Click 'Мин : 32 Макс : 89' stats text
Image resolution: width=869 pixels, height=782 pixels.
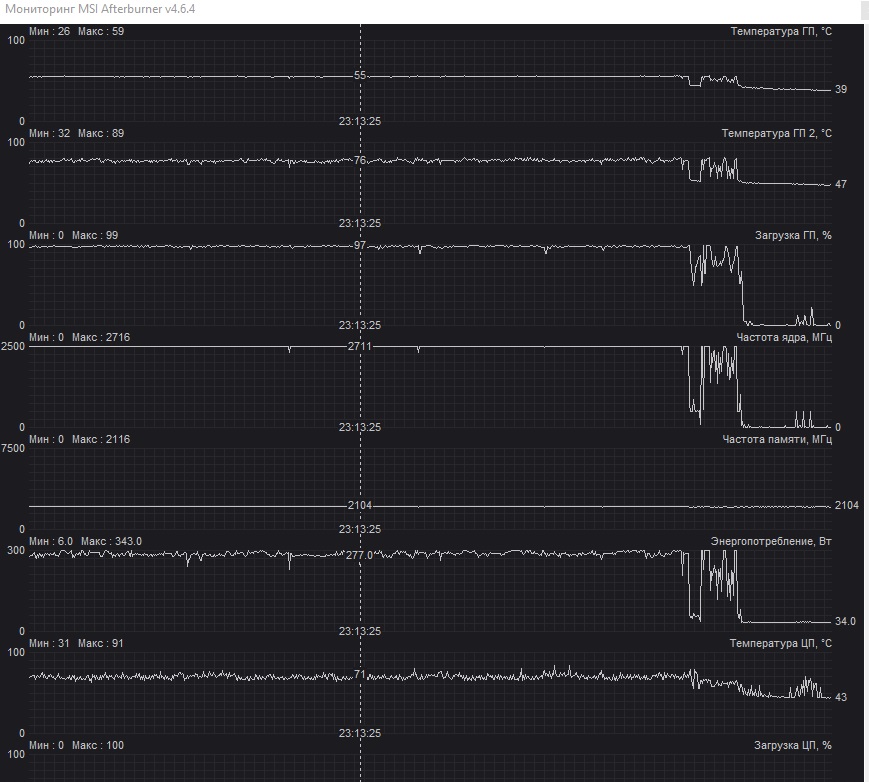coord(76,134)
